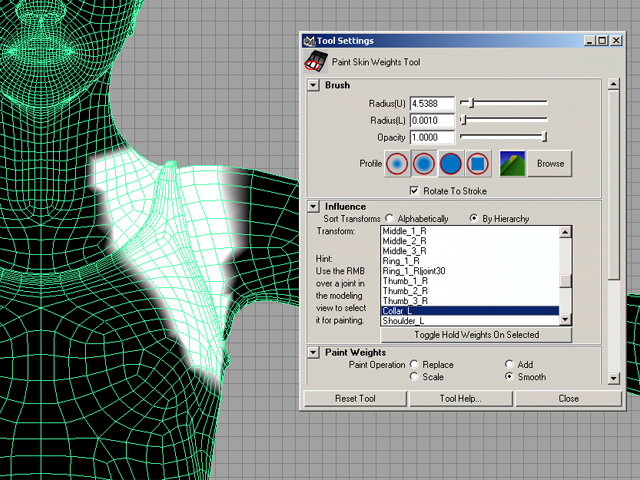Adjust the Radius(U) slider handle
The height and width of the screenshot is (480, 640).
point(471,103)
